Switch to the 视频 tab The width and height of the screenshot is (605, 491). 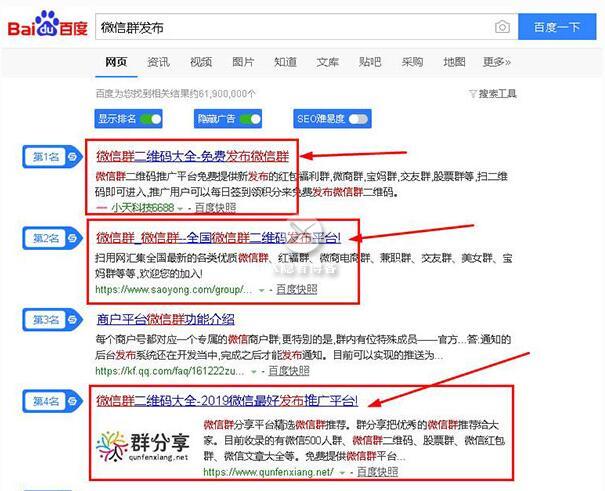click(x=201, y=62)
